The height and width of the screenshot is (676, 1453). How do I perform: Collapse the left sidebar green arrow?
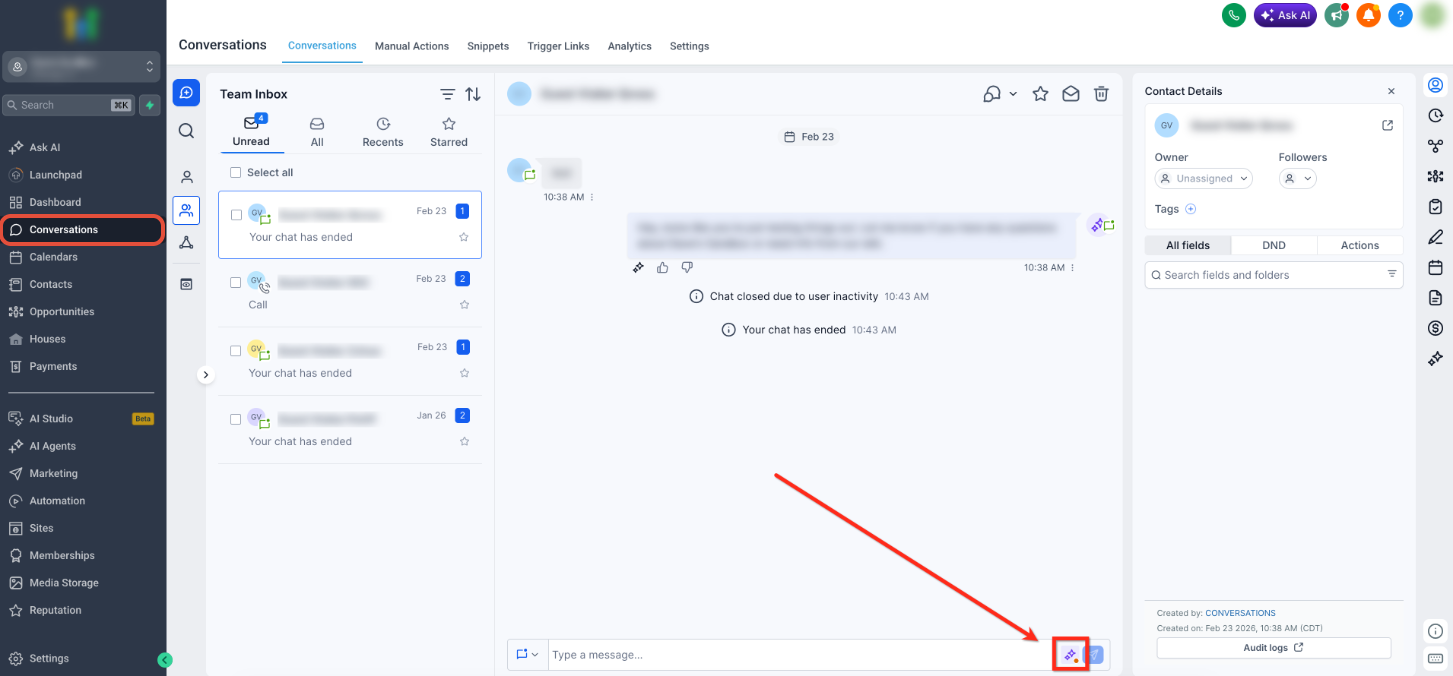pos(165,660)
